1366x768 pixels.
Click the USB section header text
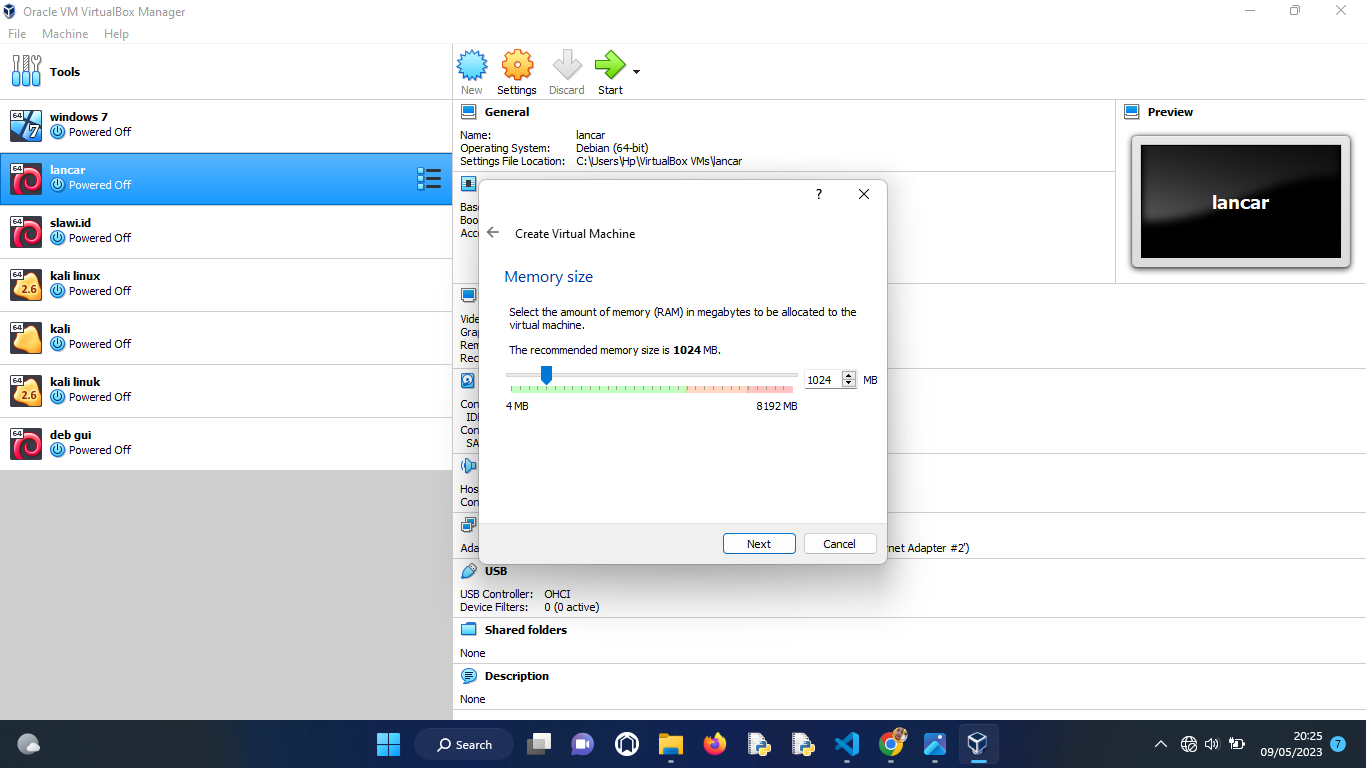[x=496, y=571]
